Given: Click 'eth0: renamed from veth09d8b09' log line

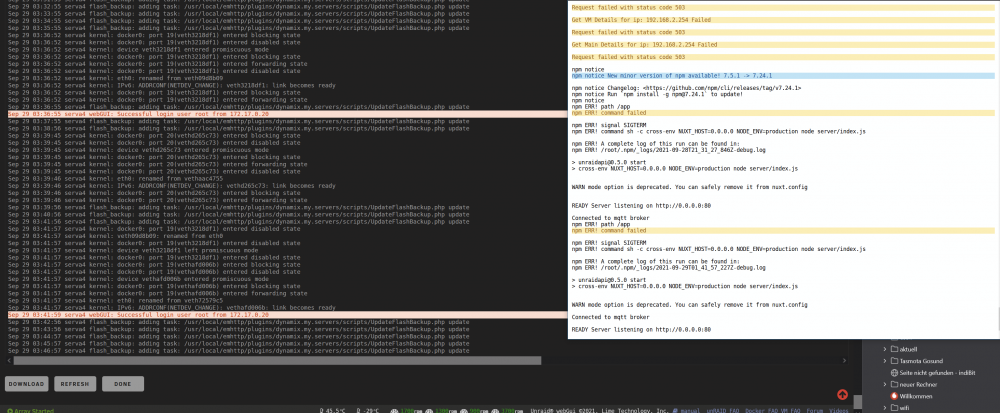Looking at the screenshot, I should [x=115, y=78].
